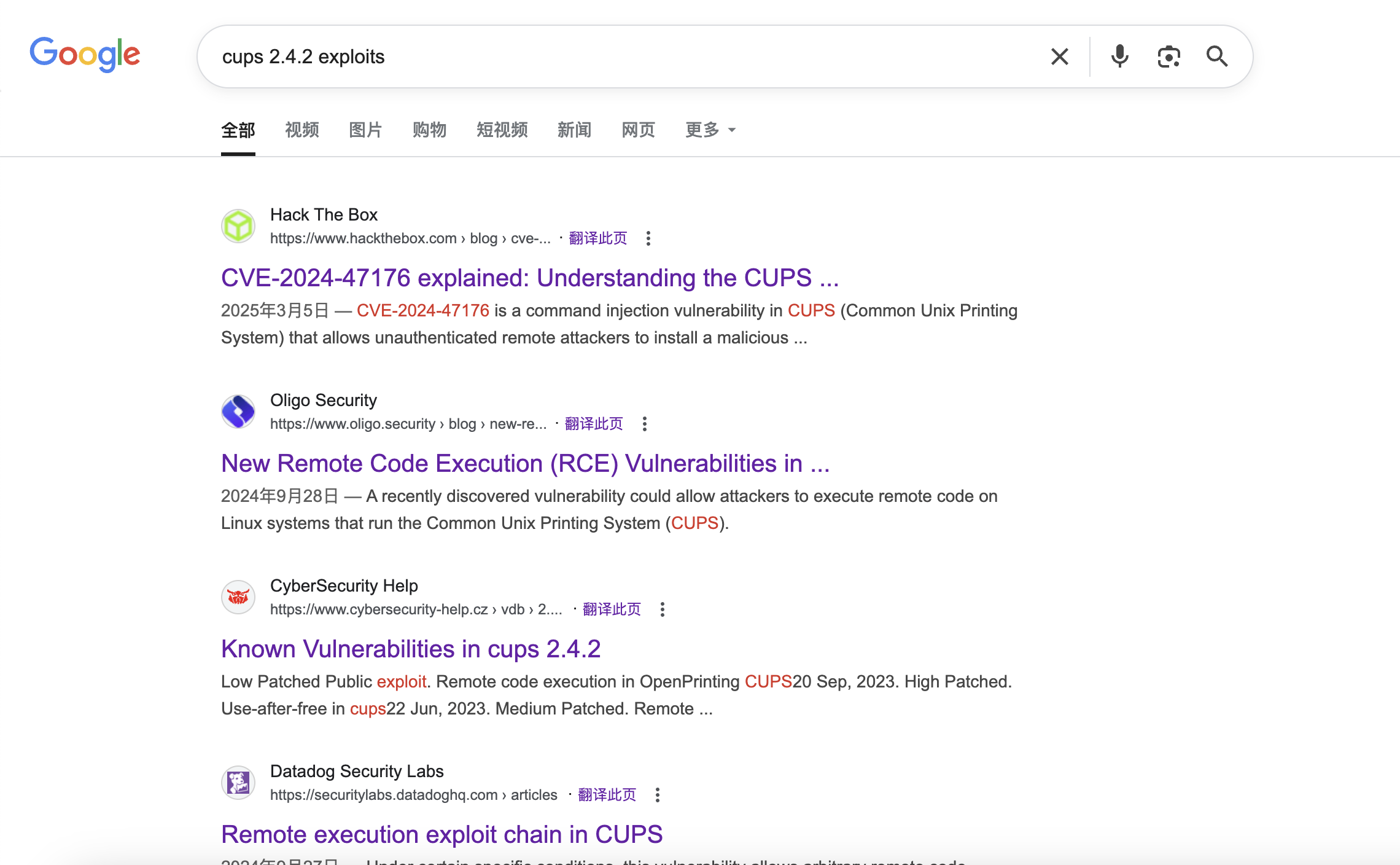Click the Oligo Security site favicon
The height and width of the screenshot is (865, 1400).
238,412
